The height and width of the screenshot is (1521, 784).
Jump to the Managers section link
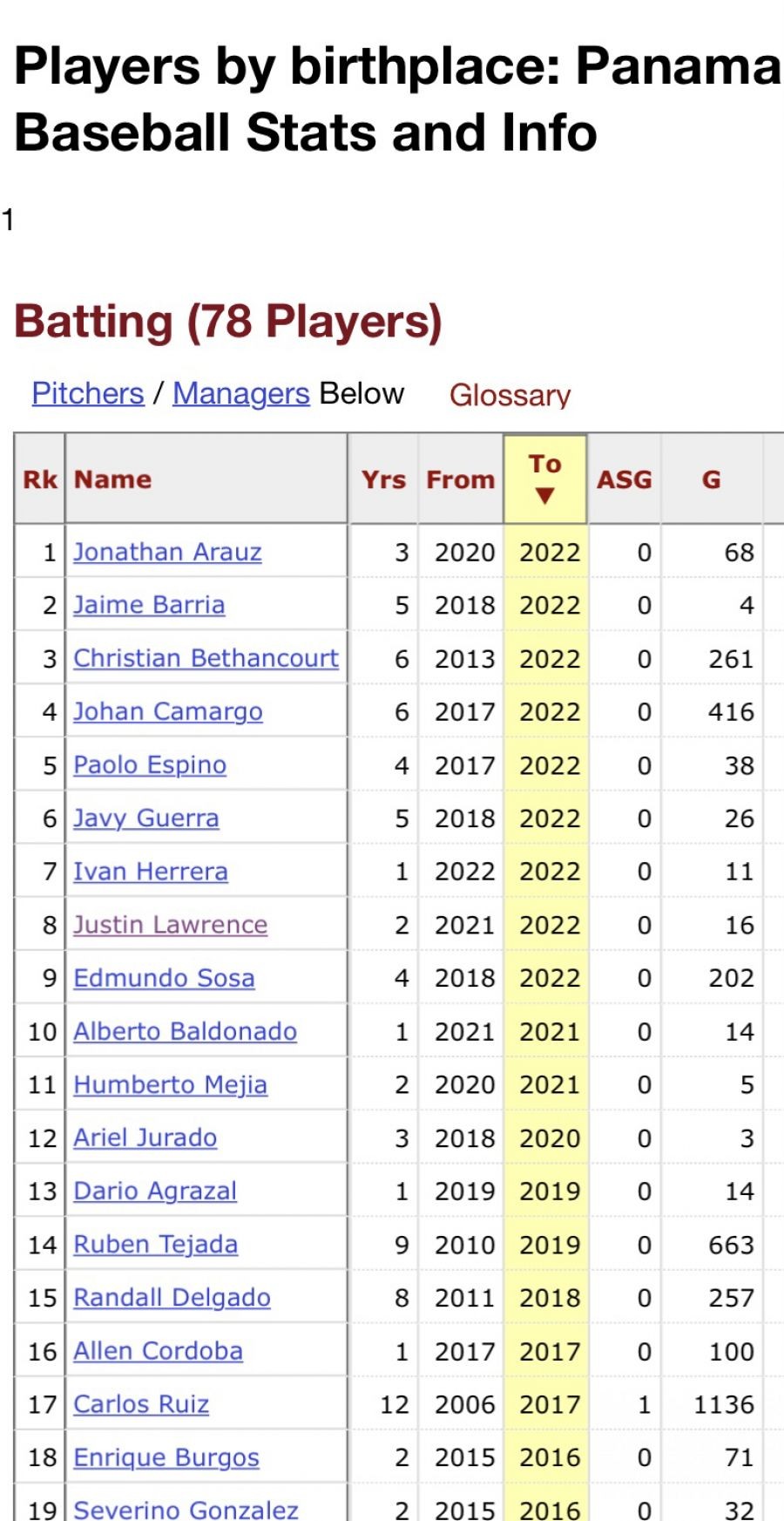[240, 394]
